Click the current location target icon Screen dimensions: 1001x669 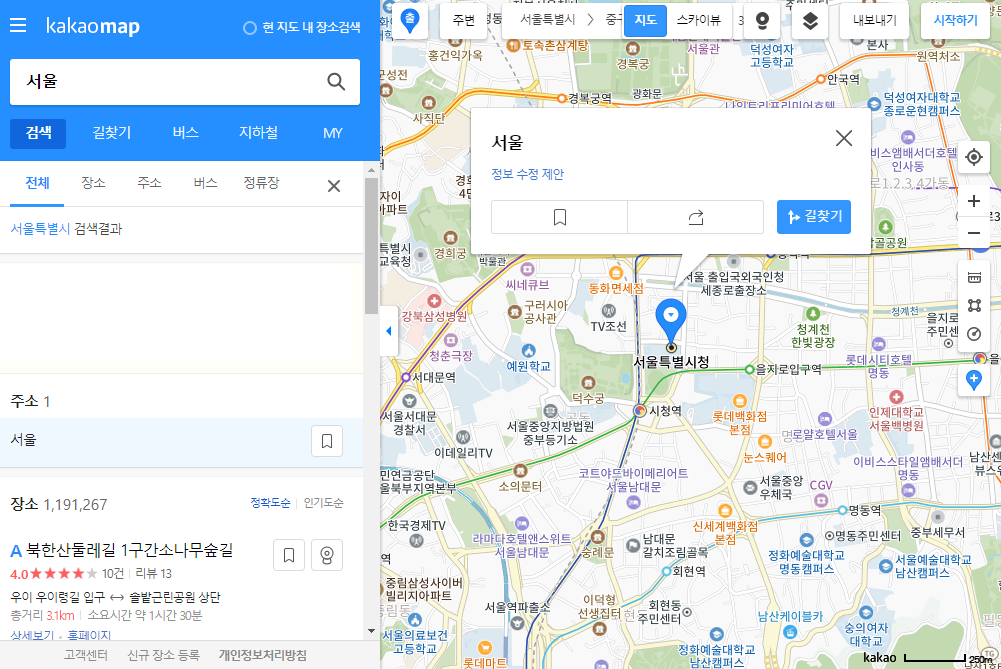[x=974, y=156]
